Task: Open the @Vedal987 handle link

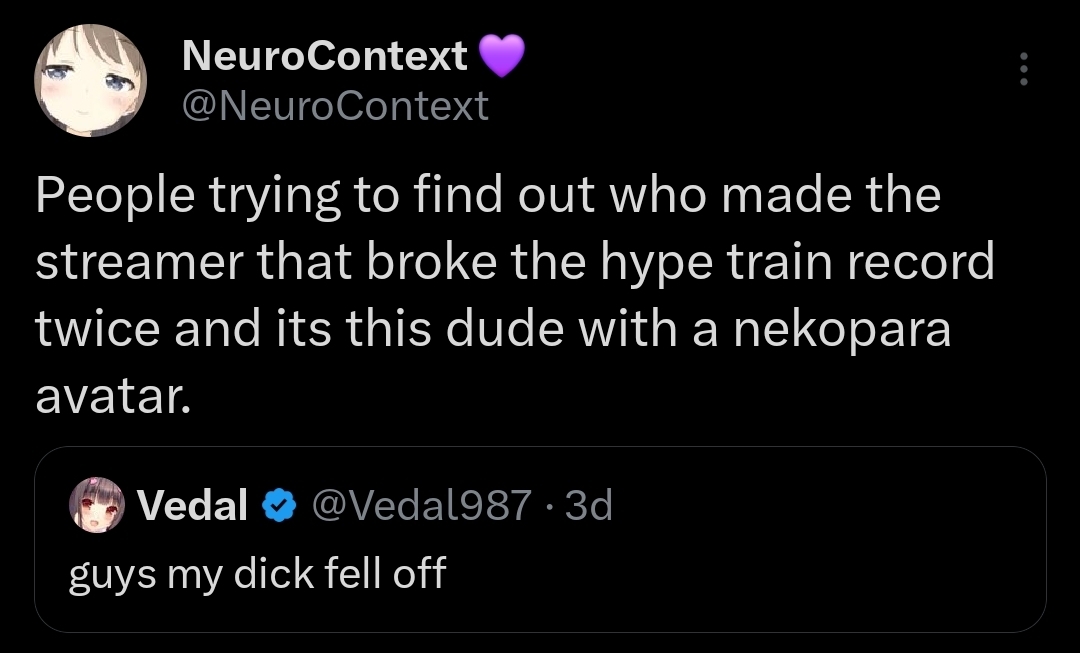Action: 422,506
